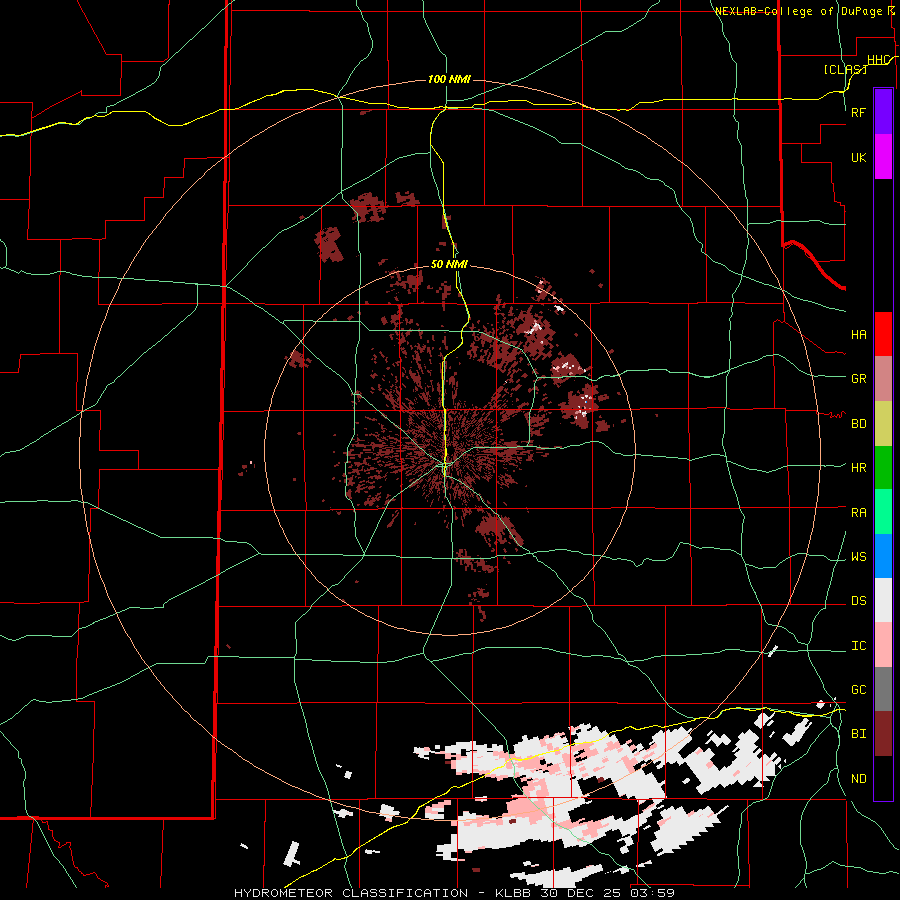Image resolution: width=900 pixels, height=900 pixels.
Task: Click the KLBB radar site identifier
Action: (515, 893)
